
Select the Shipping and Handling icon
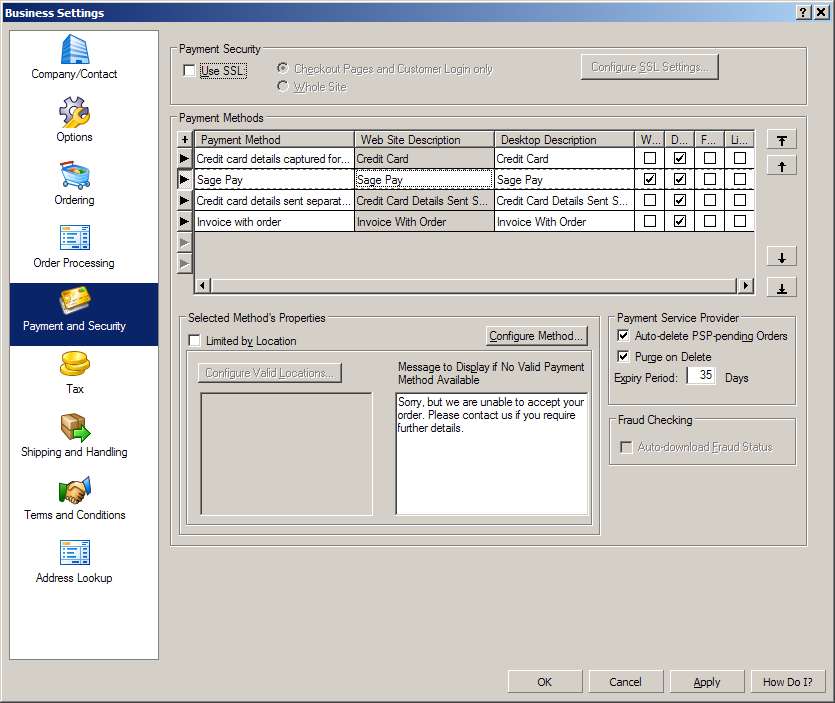(x=74, y=427)
